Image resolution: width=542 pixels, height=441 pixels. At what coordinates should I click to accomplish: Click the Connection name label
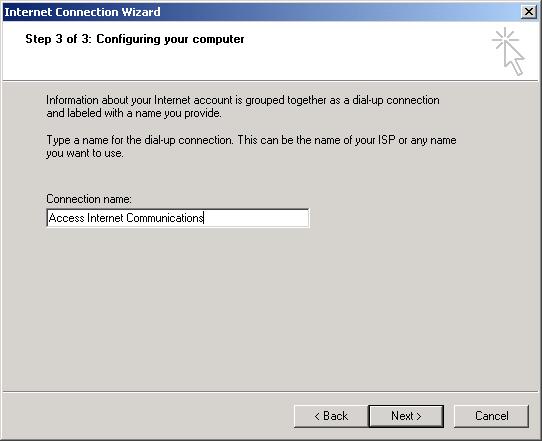[x=89, y=199]
